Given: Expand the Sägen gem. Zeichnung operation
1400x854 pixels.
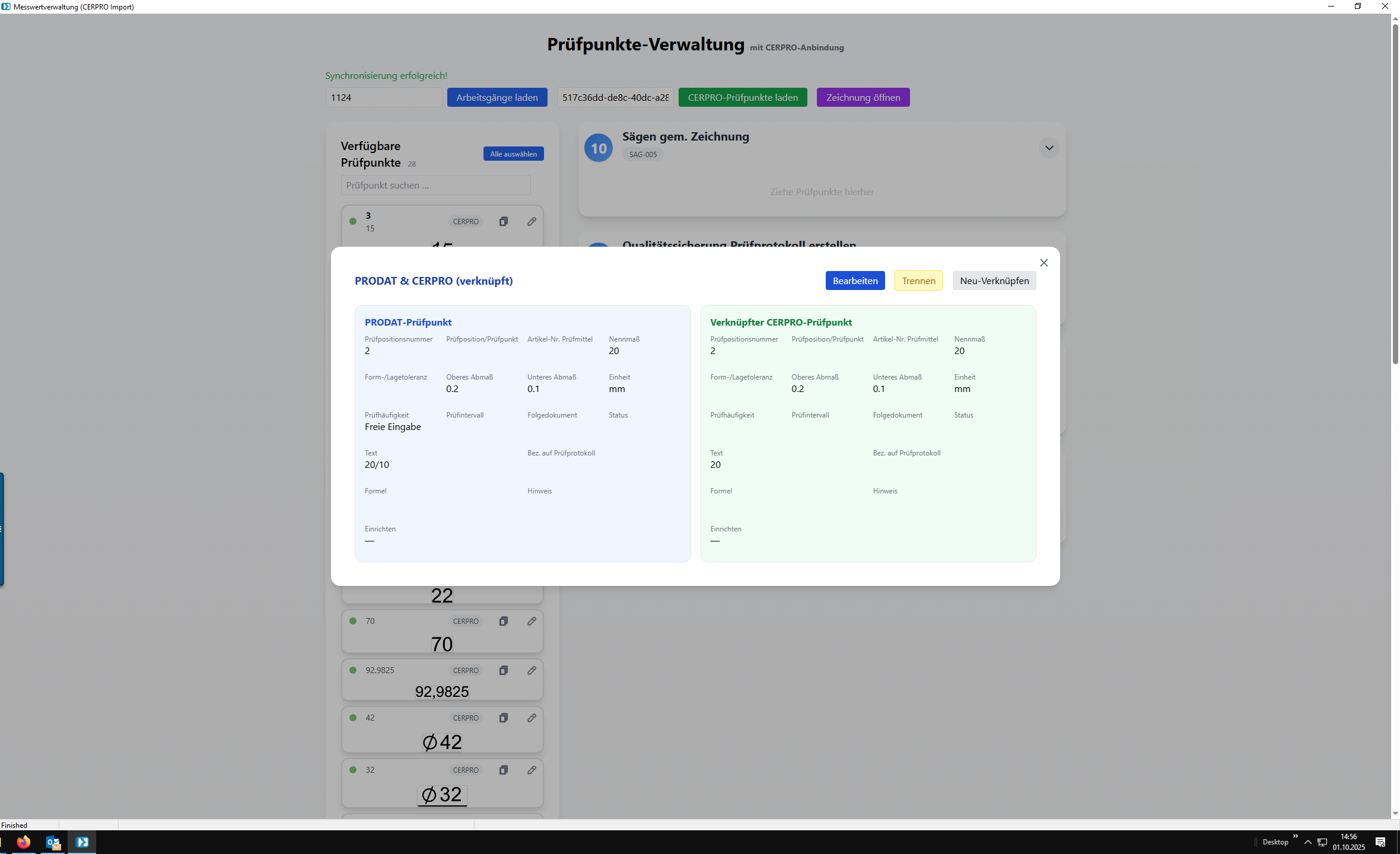Looking at the screenshot, I should (1049, 148).
